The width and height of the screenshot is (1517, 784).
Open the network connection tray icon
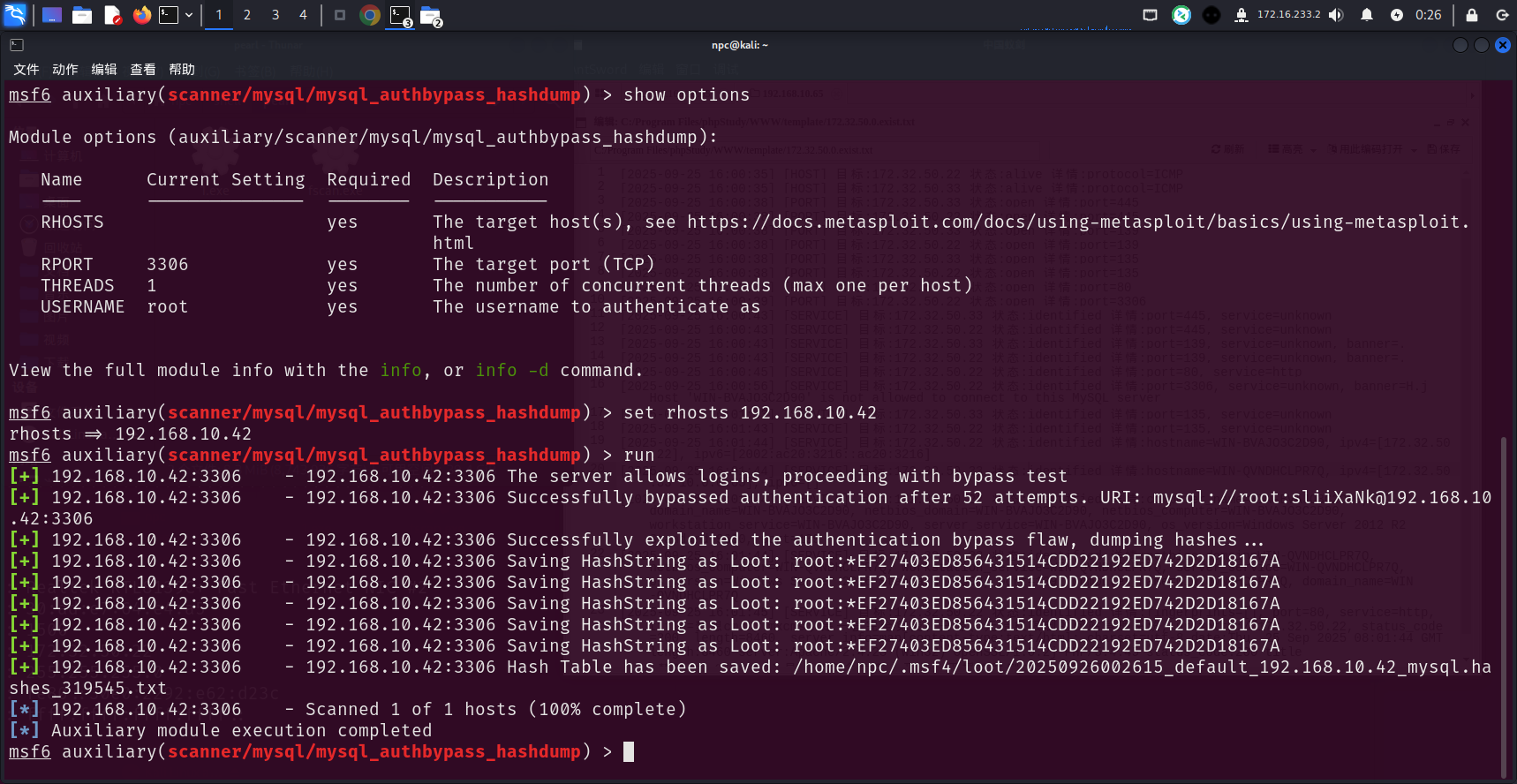1242,15
